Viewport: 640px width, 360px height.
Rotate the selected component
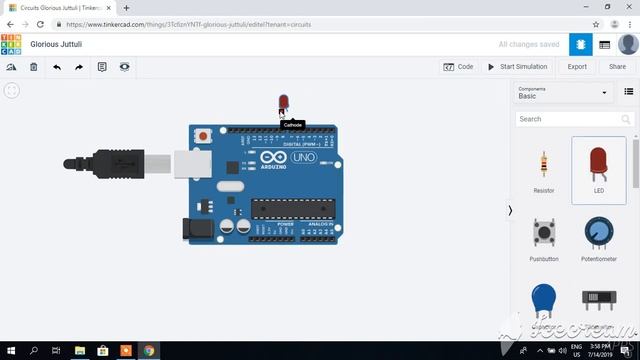click(11, 67)
